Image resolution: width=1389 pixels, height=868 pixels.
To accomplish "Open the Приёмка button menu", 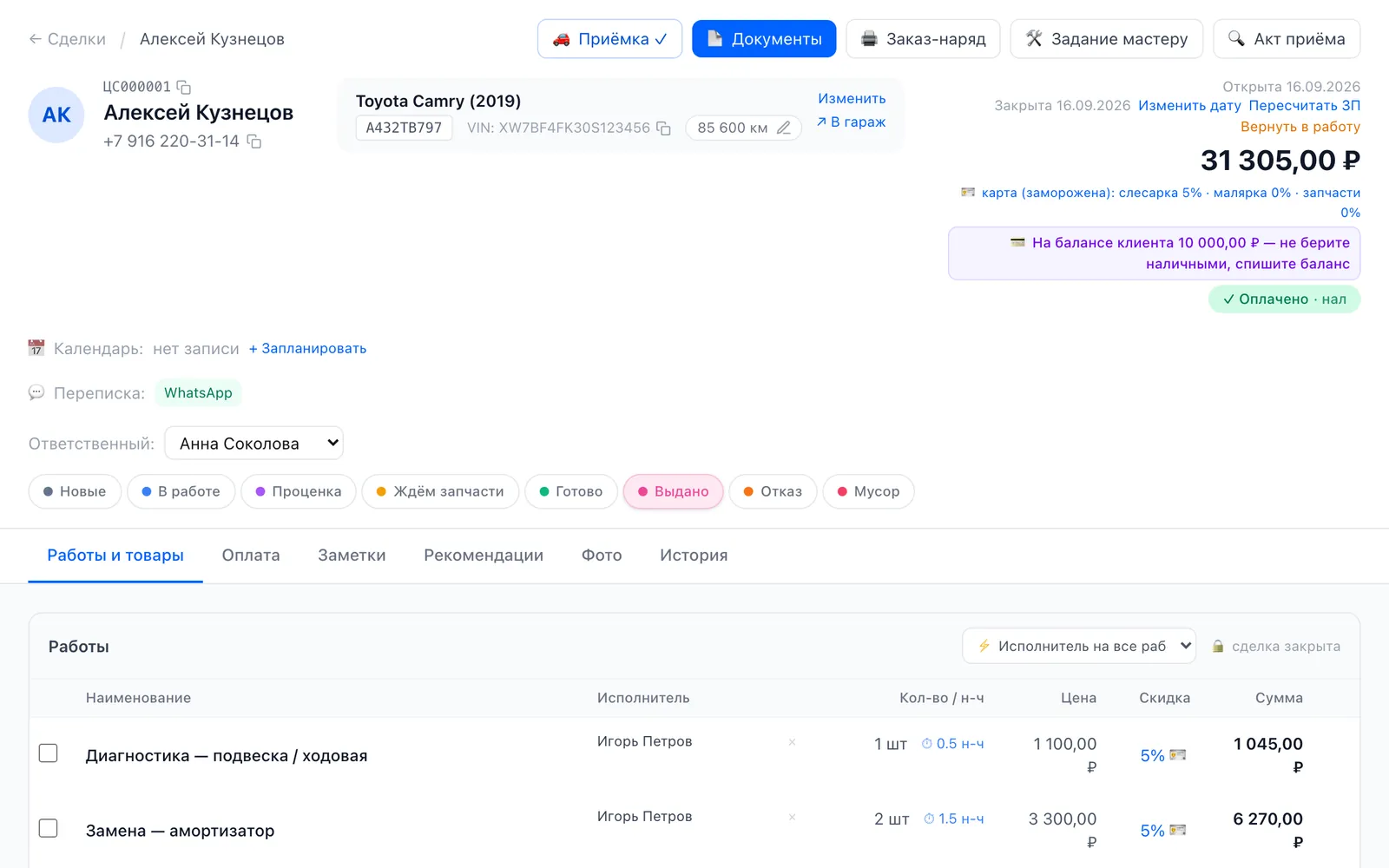I will click(609, 39).
